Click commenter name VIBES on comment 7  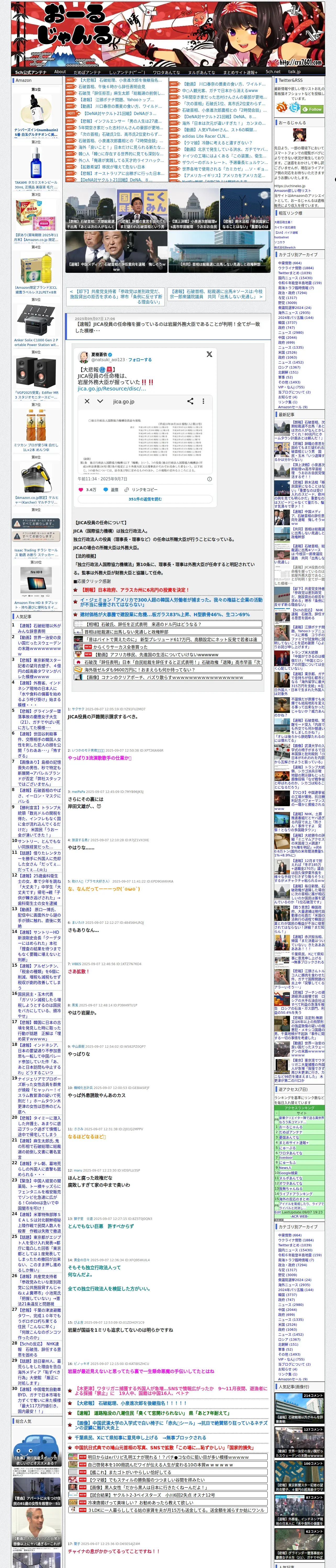[x=76, y=964]
